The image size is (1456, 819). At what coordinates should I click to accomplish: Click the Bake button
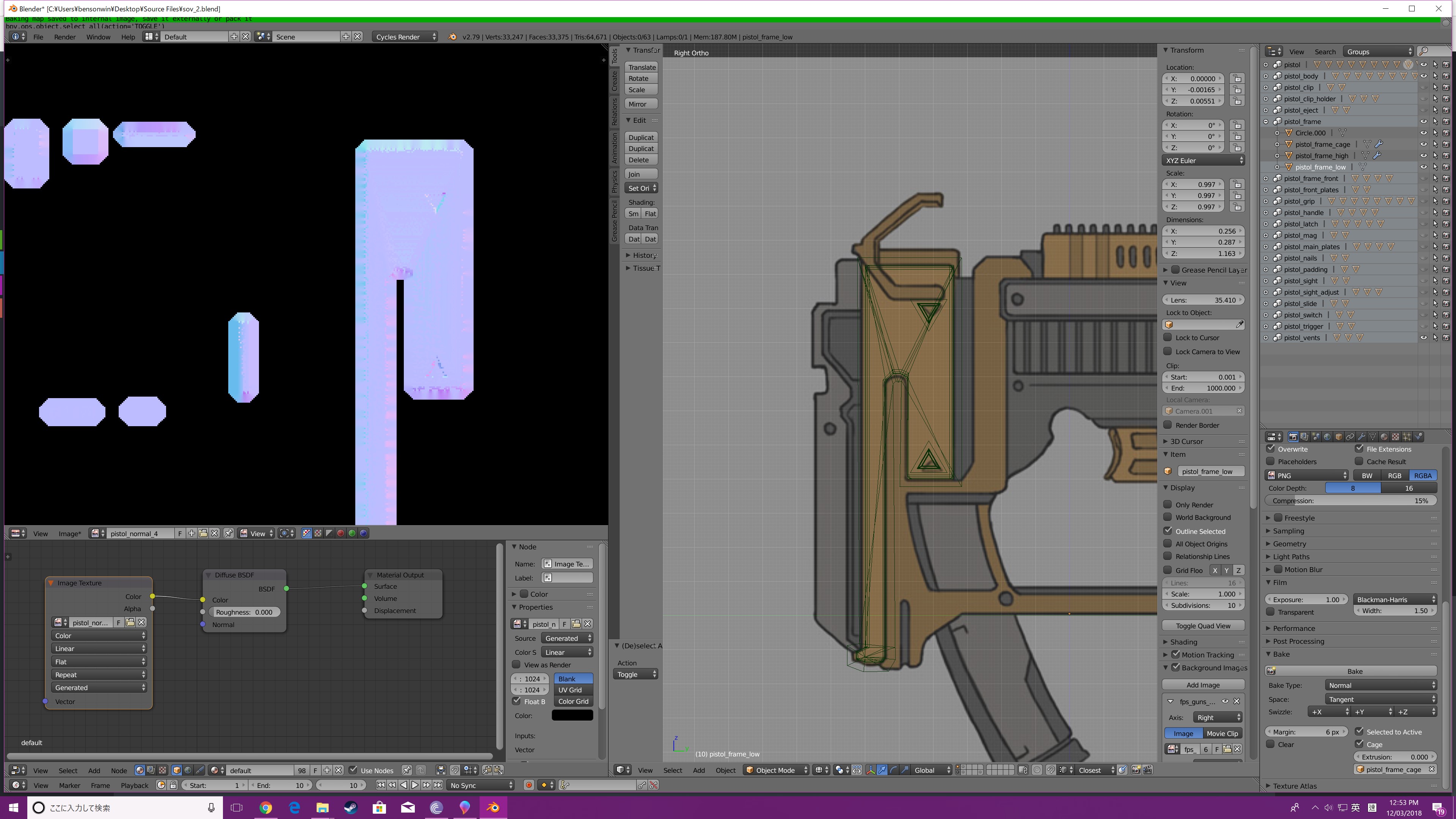[x=1354, y=671]
